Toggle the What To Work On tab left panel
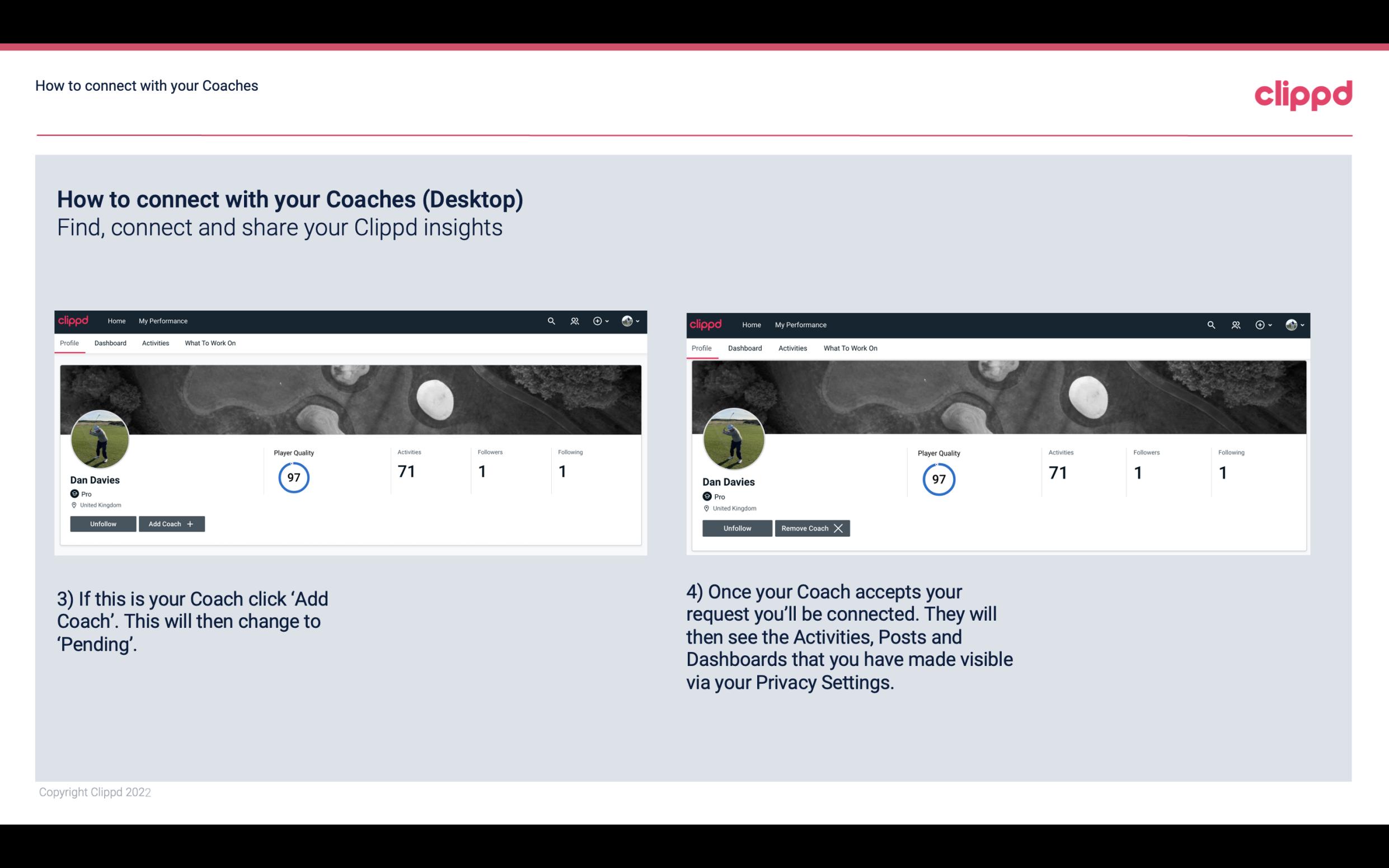Image resolution: width=1389 pixels, height=868 pixels. pyautogui.click(x=209, y=343)
